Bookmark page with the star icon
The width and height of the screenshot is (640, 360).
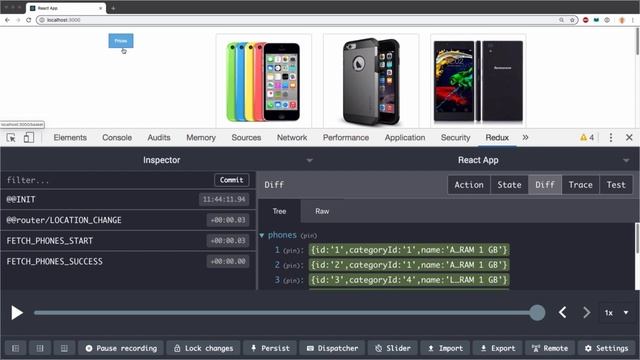(572, 20)
